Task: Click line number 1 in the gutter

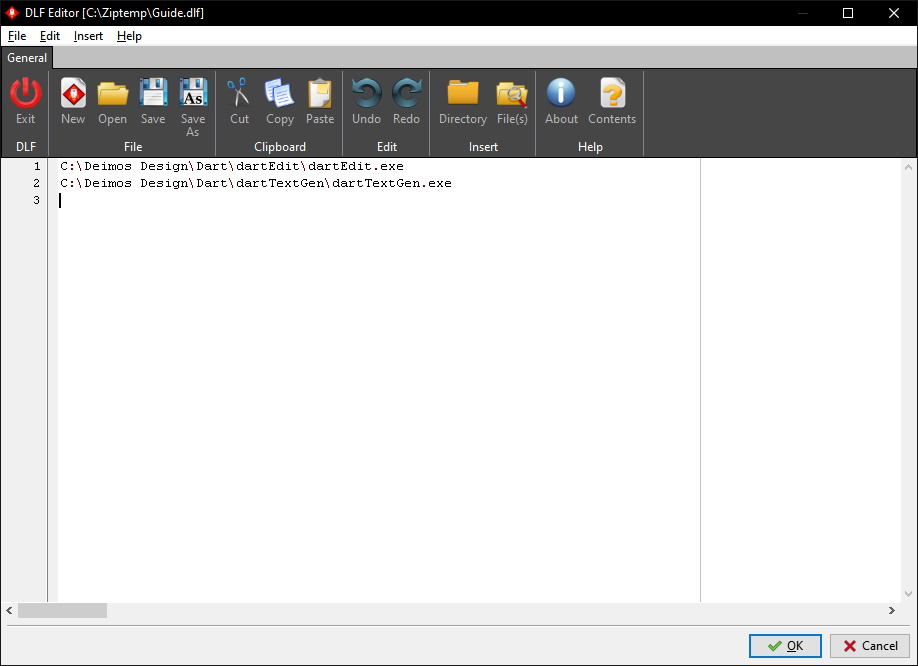Action: tap(37, 166)
